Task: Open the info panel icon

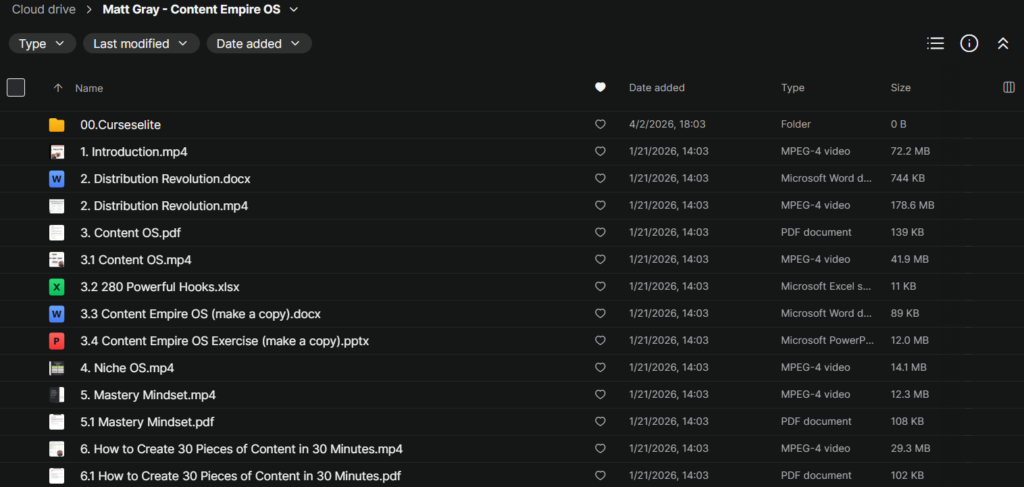Action: coord(969,43)
